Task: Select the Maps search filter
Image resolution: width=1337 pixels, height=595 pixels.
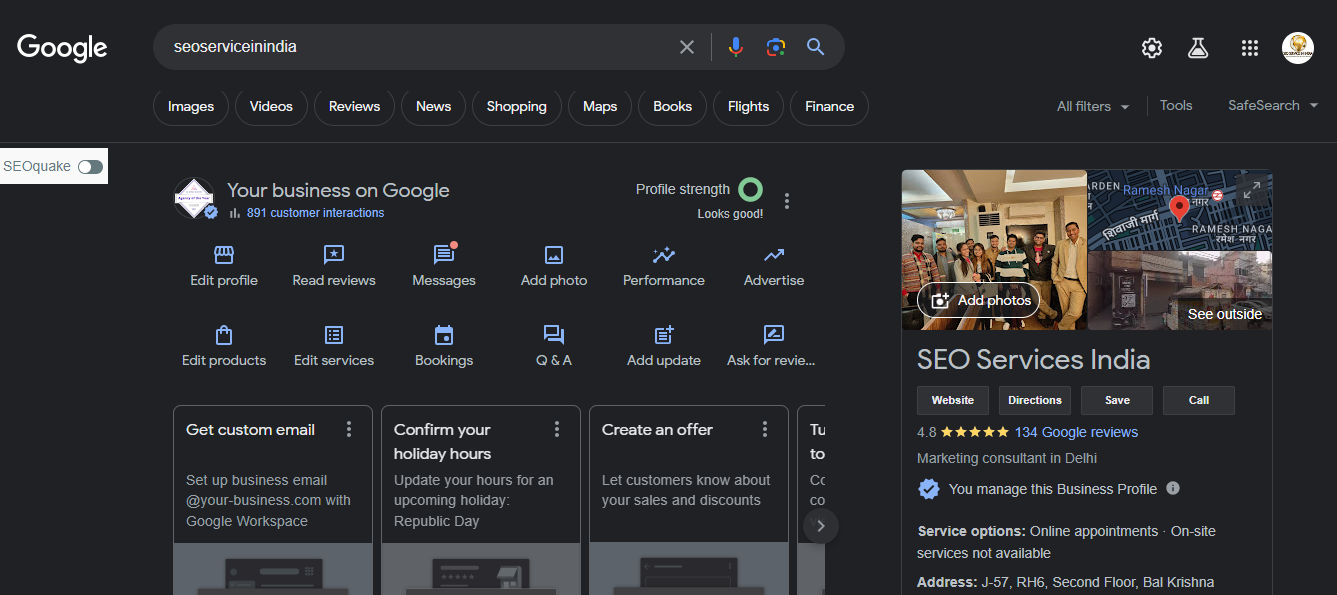Action: [600, 107]
